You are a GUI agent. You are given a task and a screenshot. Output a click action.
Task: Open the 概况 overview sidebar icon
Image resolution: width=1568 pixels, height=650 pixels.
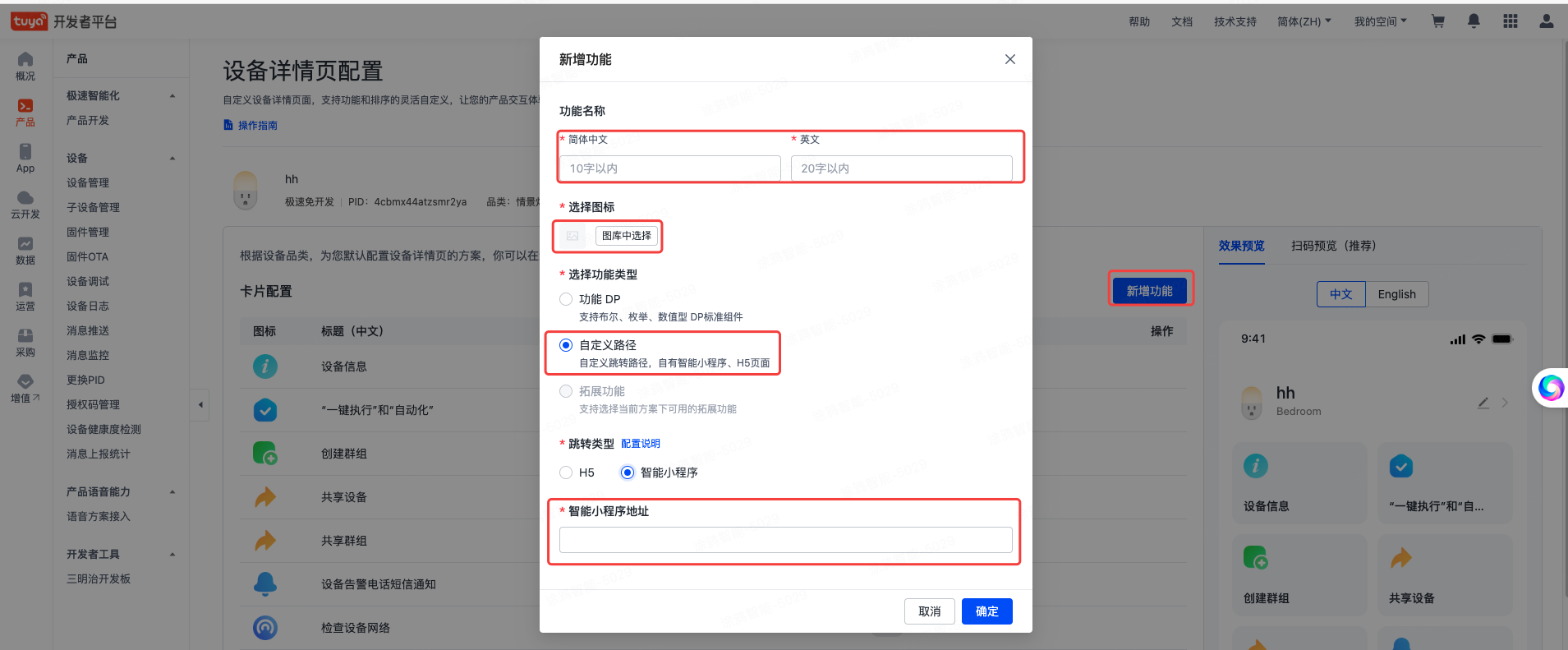coord(25,66)
